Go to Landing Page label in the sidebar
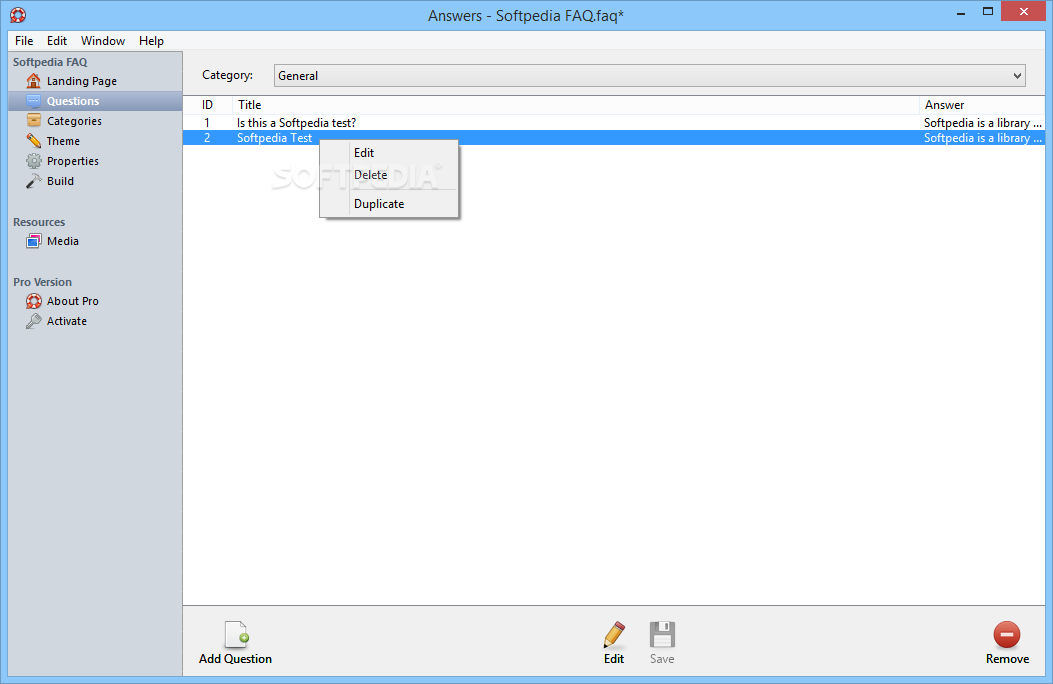 click(x=82, y=81)
